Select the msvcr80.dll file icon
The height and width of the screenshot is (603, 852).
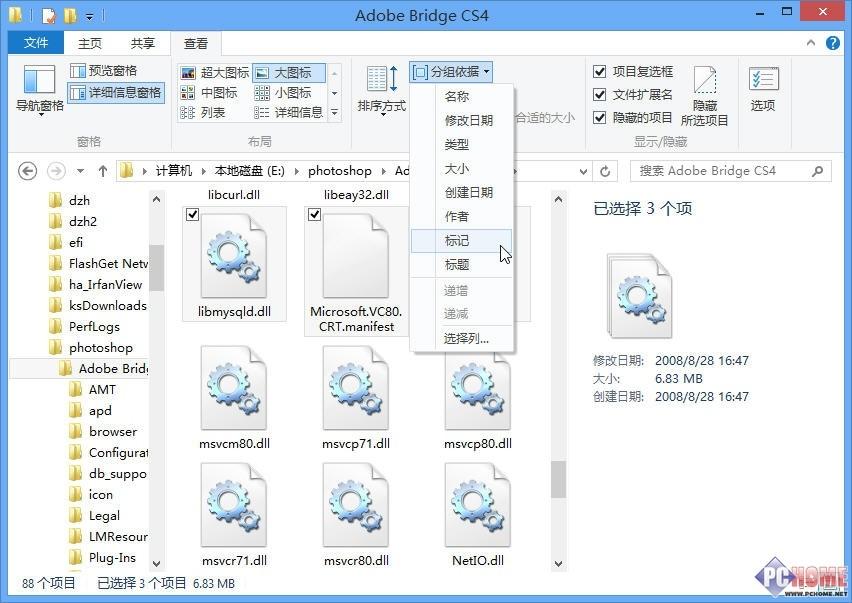(356, 505)
